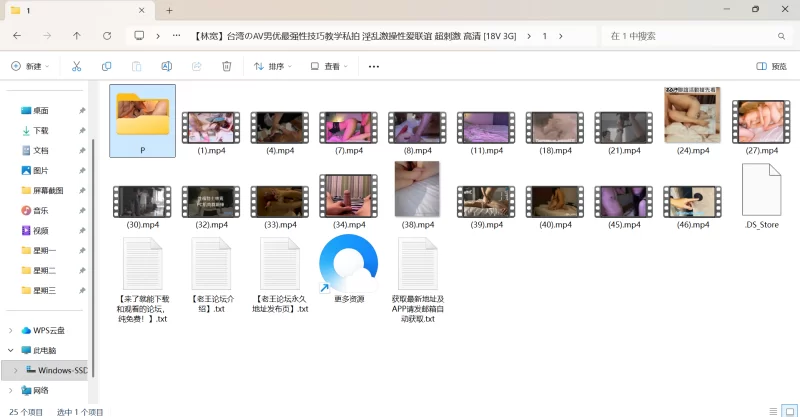Open the 查看 view dropdown
Screen dimensions: 800x417
pyautogui.click(x=330, y=67)
